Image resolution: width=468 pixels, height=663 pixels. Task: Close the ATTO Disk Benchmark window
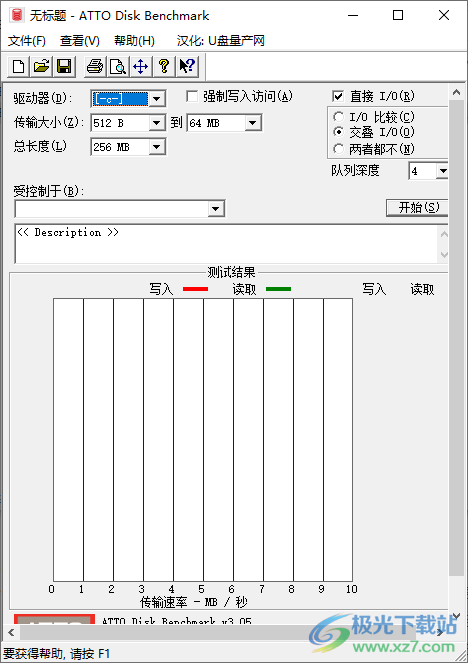coord(444,16)
